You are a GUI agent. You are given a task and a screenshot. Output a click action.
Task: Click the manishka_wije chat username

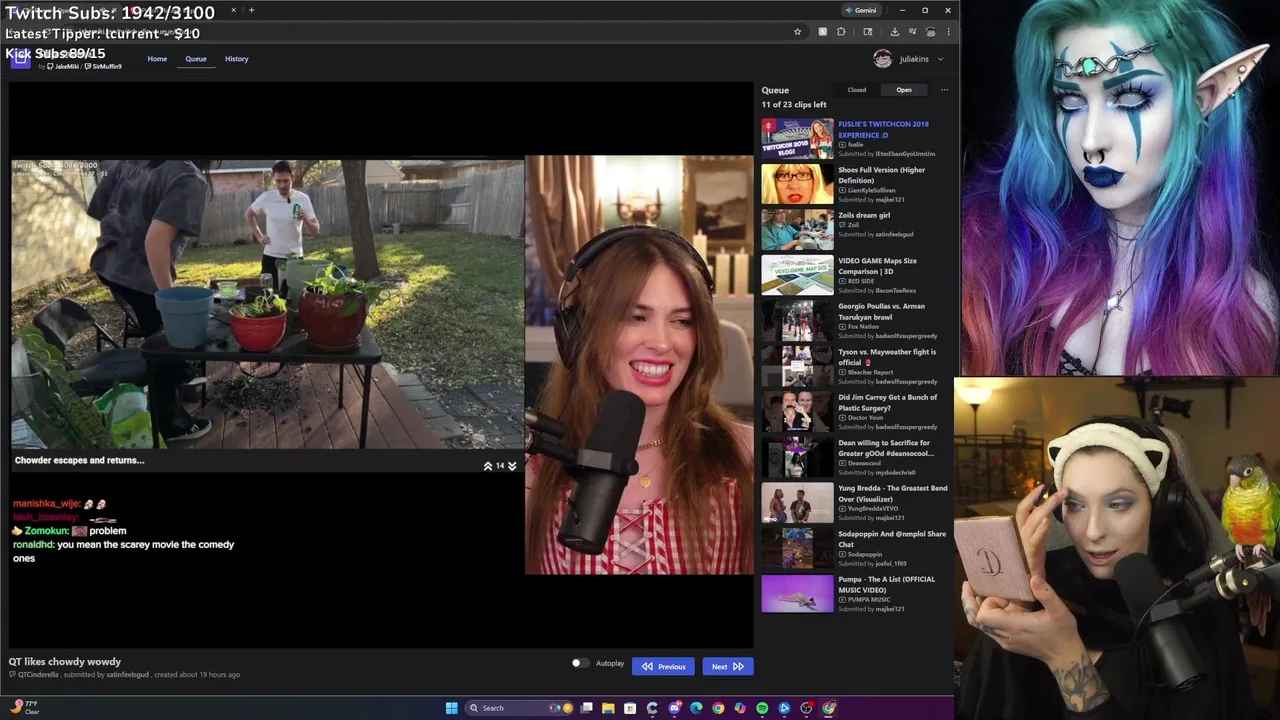47,504
